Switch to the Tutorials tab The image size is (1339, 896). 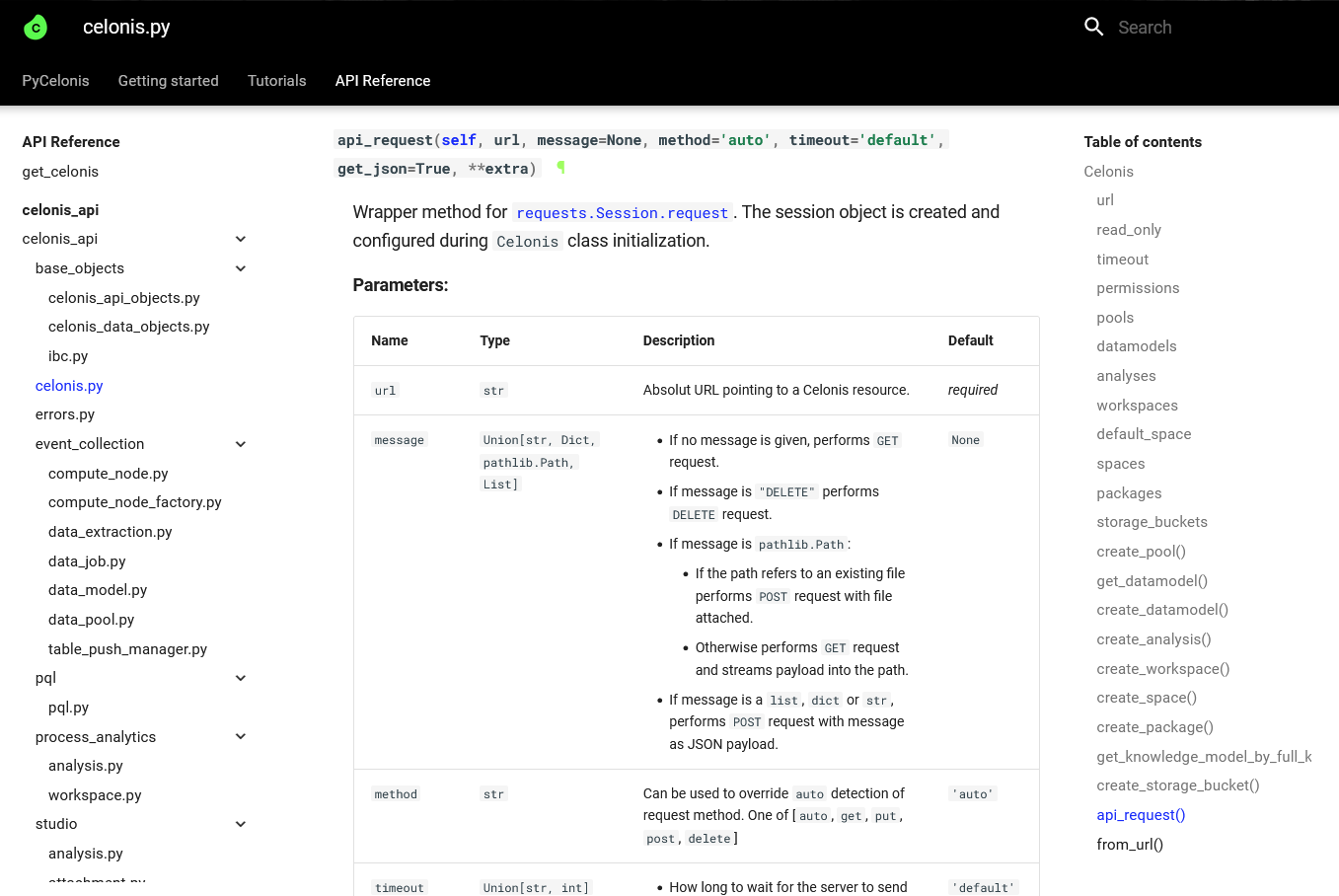pyautogui.click(x=277, y=81)
